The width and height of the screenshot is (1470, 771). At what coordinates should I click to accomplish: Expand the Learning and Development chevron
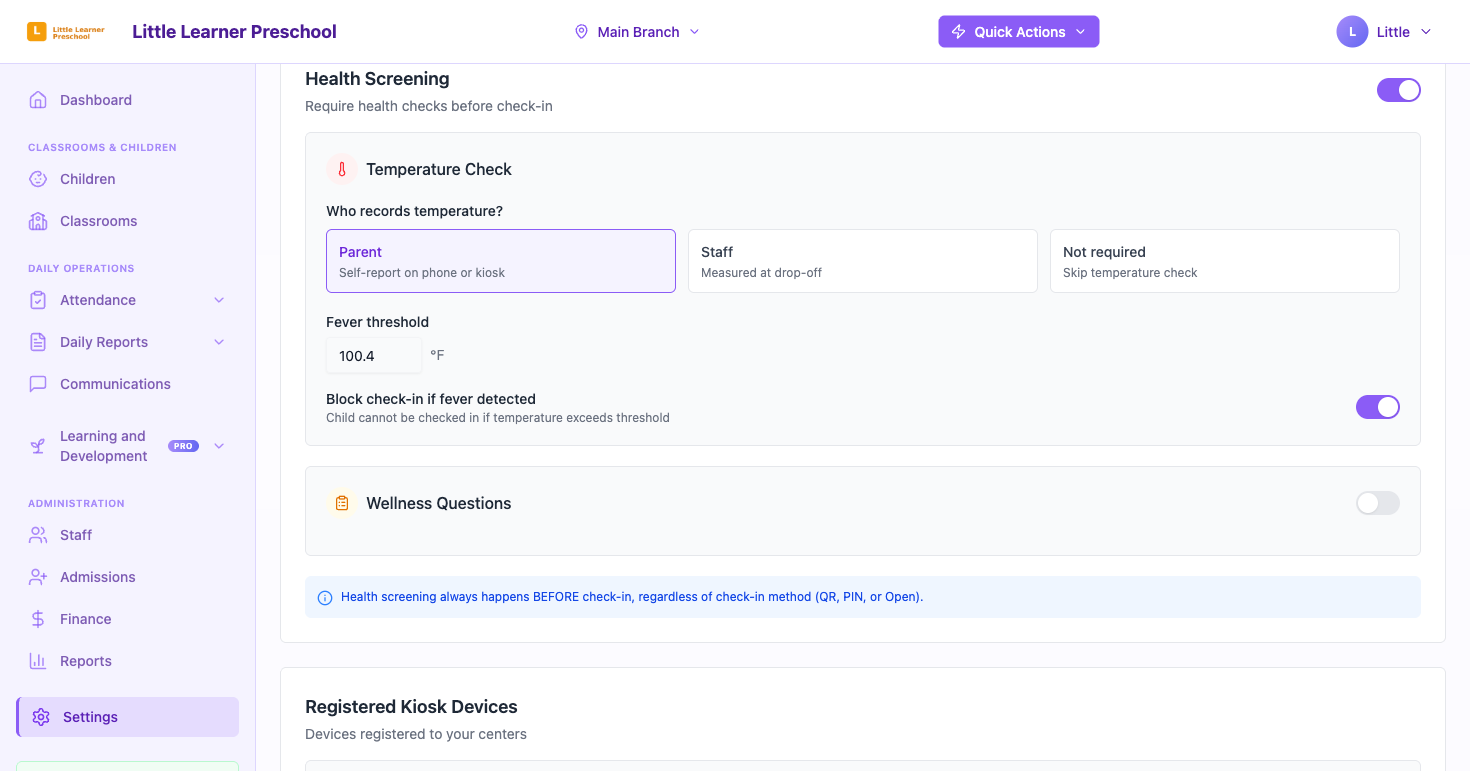tap(219, 446)
